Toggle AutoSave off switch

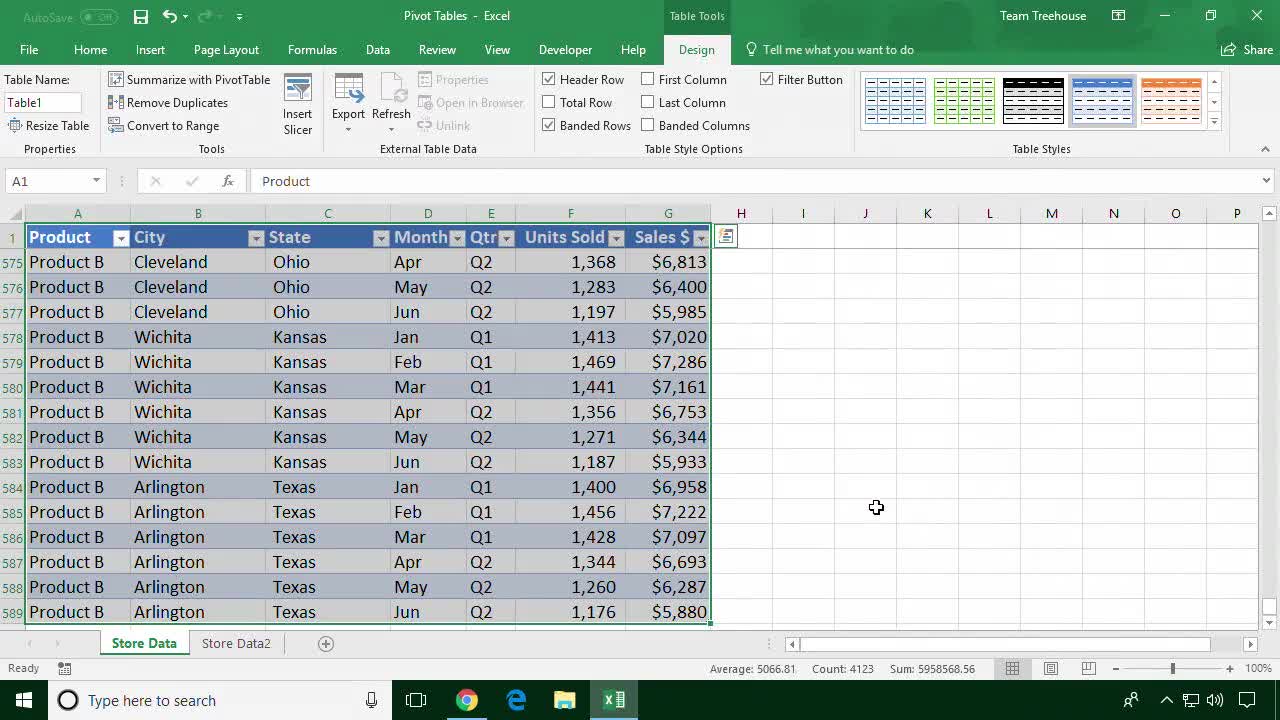pos(98,17)
